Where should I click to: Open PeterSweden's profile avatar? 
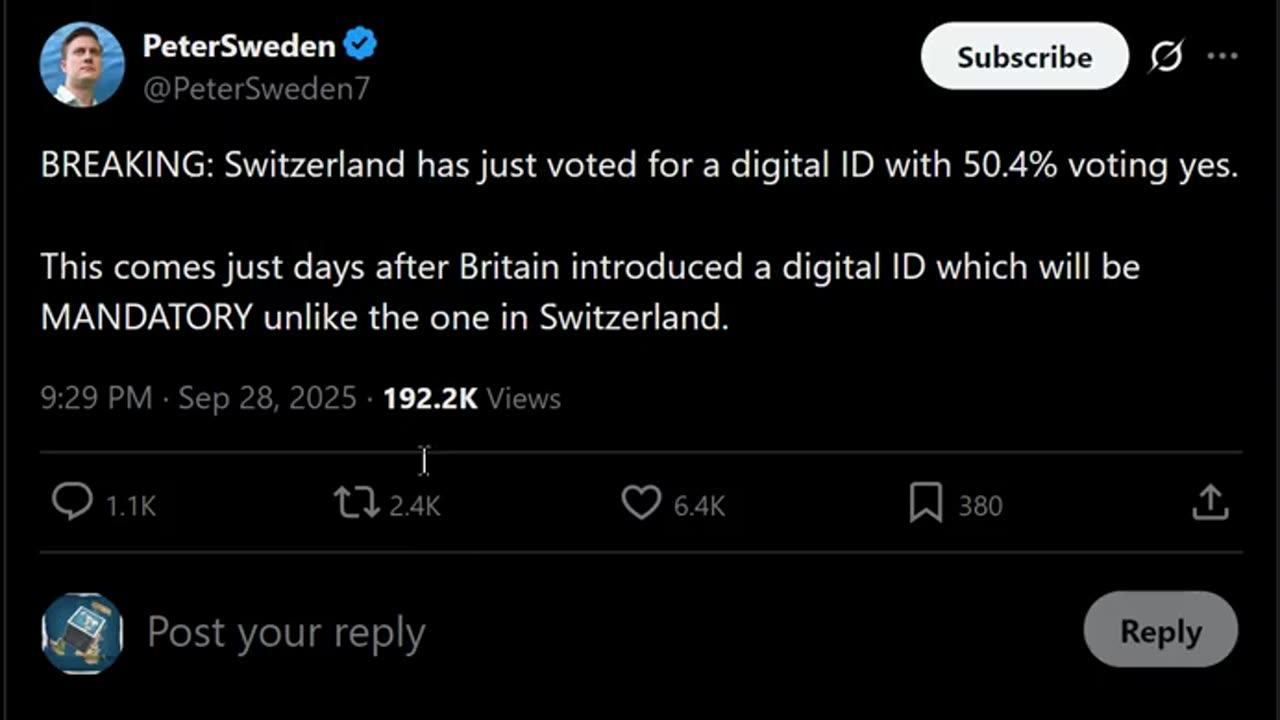82,64
